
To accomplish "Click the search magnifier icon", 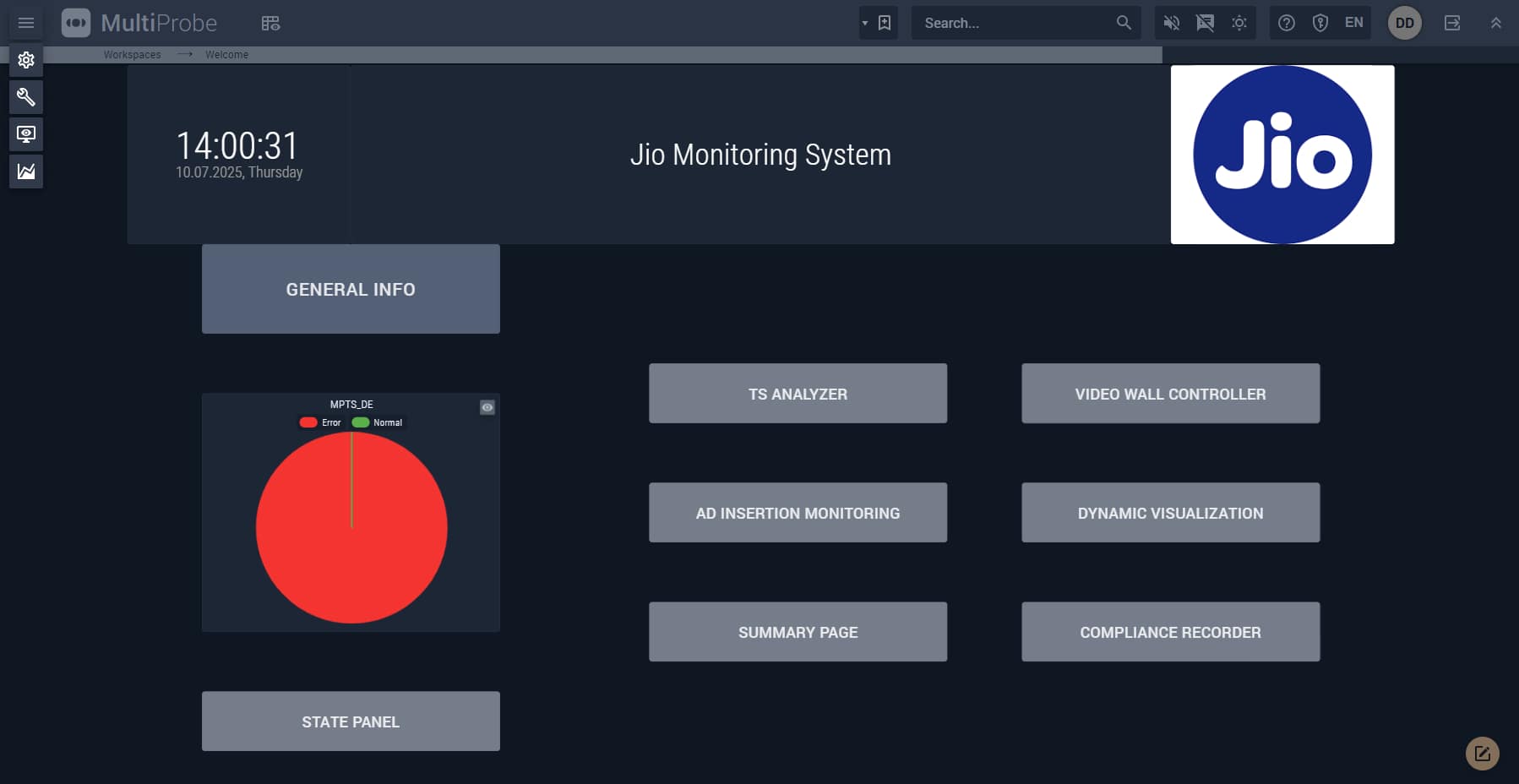I will click(1124, 23).
